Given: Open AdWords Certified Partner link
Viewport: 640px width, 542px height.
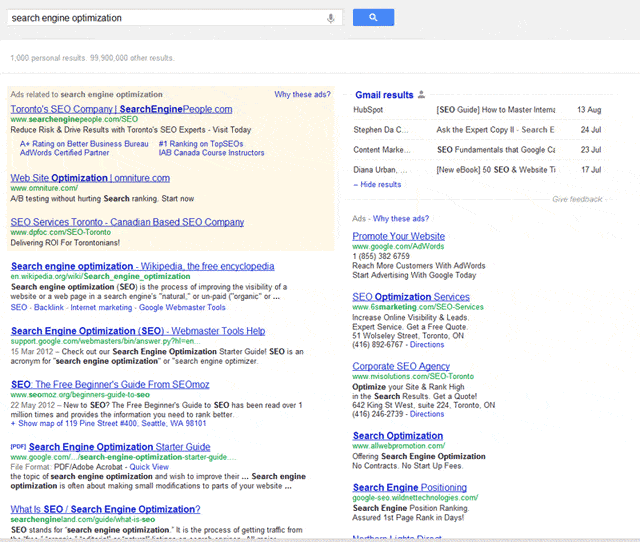Looking at the screenshot, I should pos(64,153).
